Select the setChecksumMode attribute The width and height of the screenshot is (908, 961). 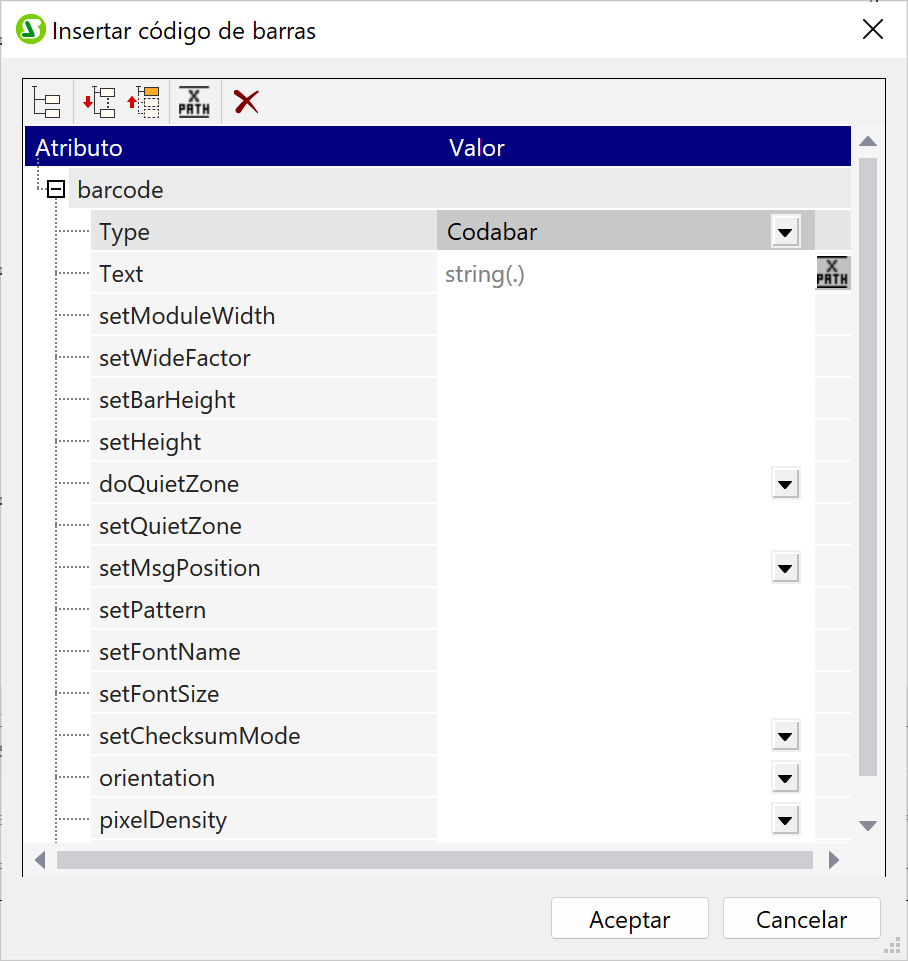point(264,735)
